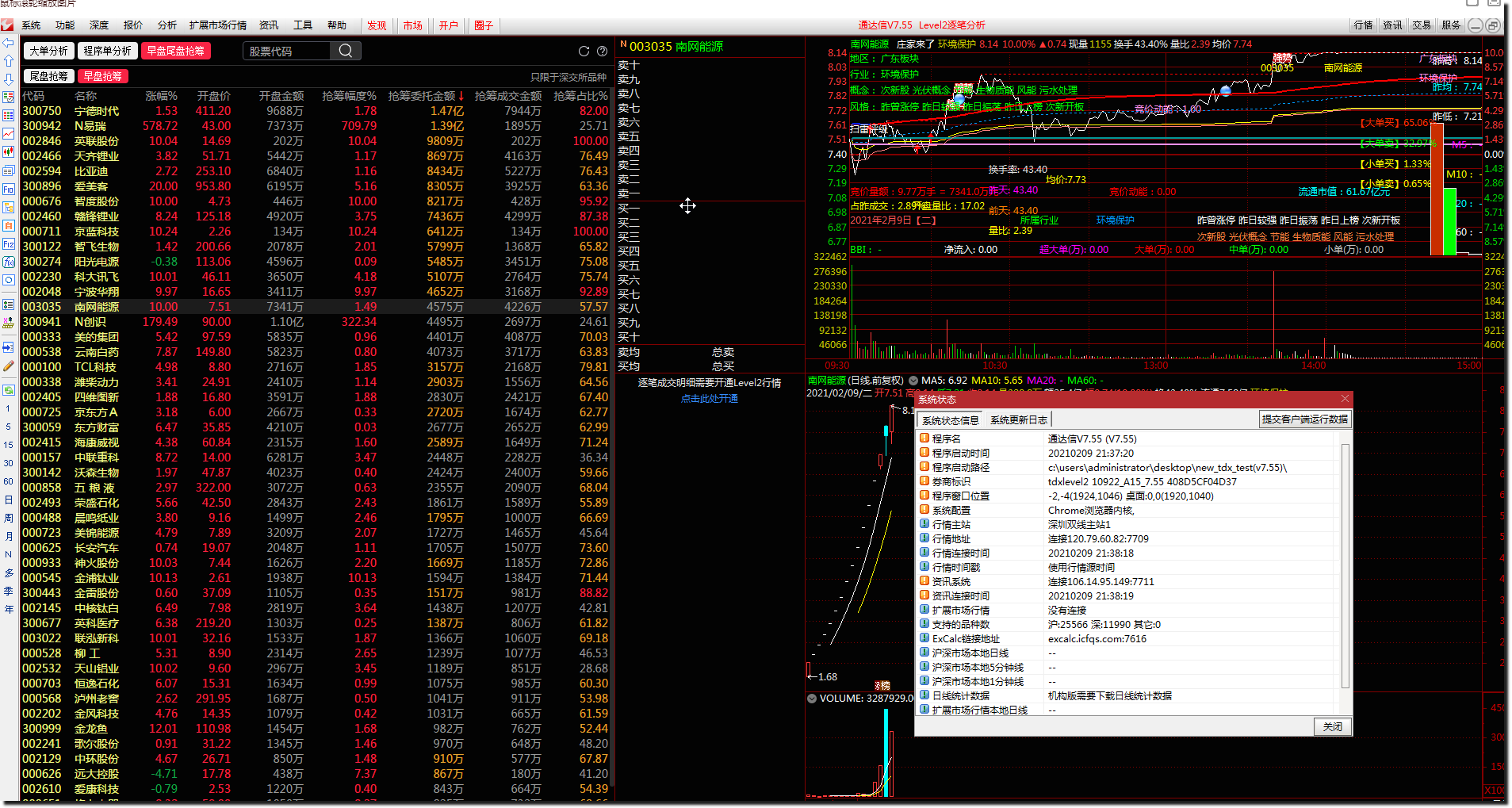Select the 月 monthly period in sidebar
Viewport: 1512px width, 808px height.
point(8,536)
